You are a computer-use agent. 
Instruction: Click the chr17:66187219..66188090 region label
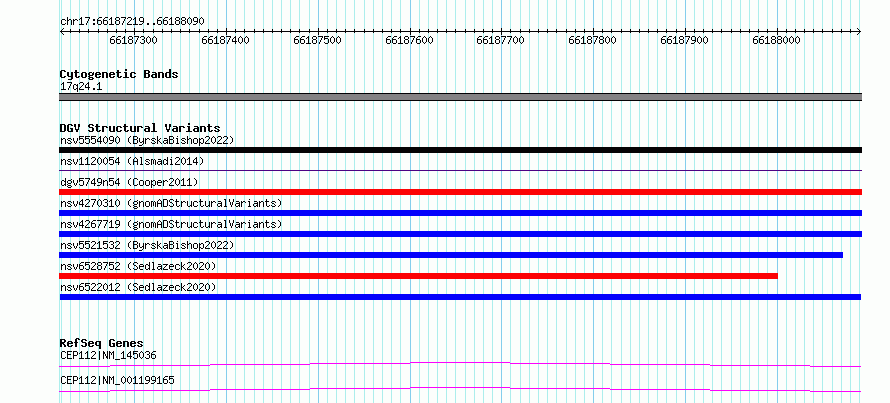[x=132, y=22]
